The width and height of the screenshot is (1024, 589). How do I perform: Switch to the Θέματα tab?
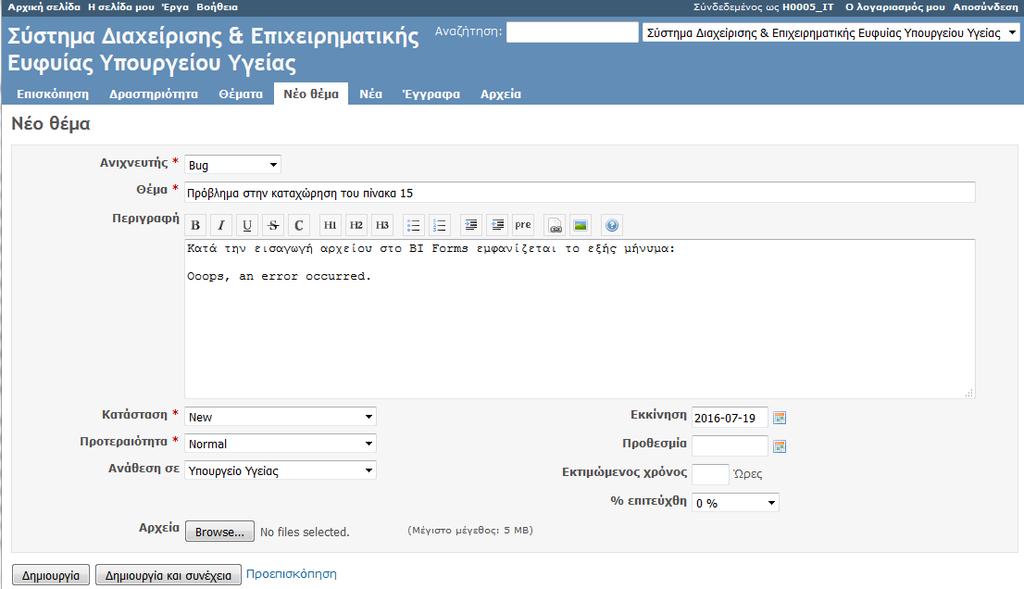click(x=240, y=94)
